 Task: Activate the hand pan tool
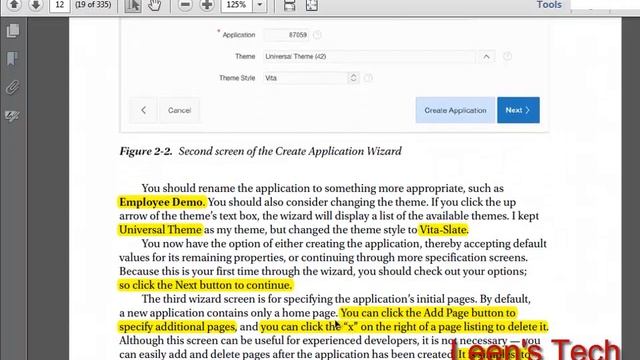[x=154, y=5]
